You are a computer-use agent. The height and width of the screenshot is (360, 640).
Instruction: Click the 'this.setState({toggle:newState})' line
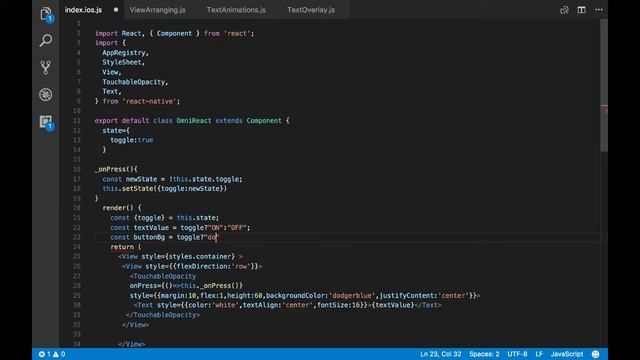point(164,189)
